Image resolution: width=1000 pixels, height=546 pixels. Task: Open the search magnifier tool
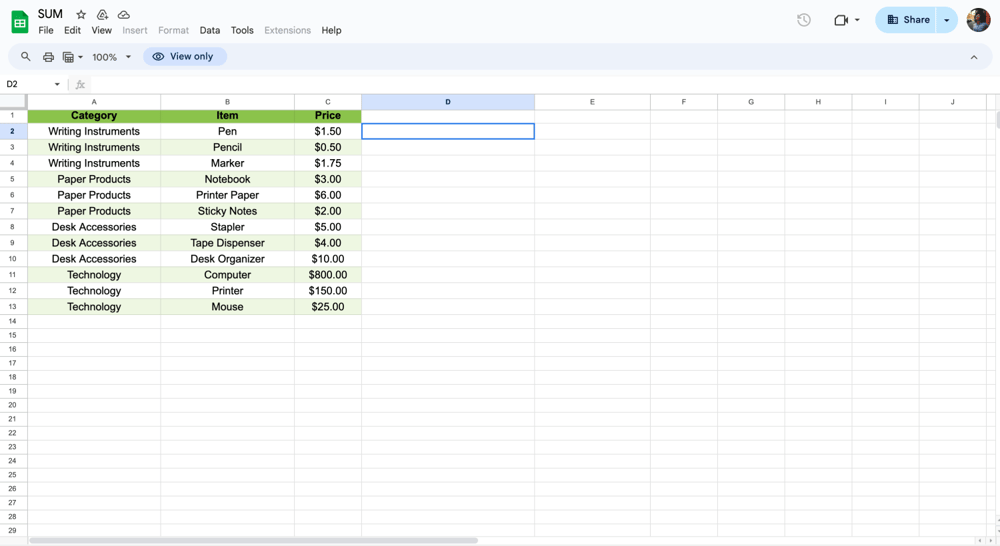coord(26,57)
